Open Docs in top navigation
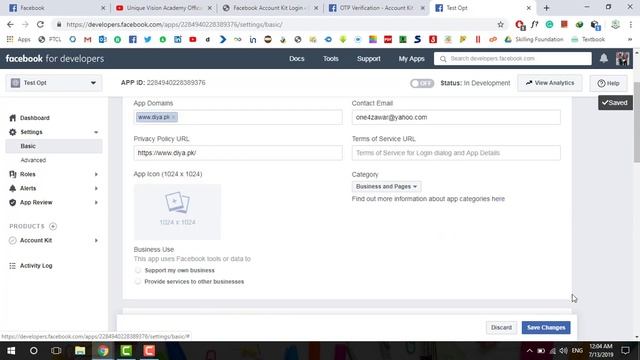The height and width of the screenshot is (360, 640). pos(297,59)
